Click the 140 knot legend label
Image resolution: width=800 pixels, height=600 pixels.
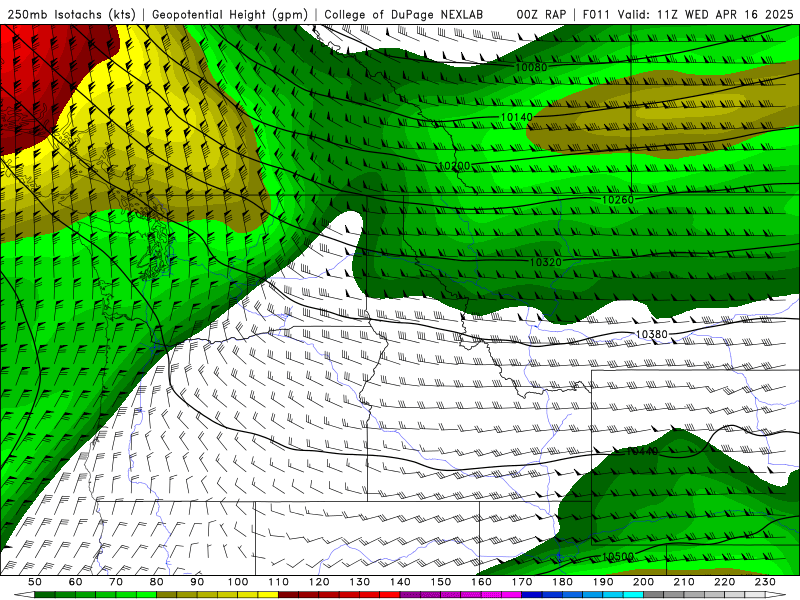click(x=401, y=582)
